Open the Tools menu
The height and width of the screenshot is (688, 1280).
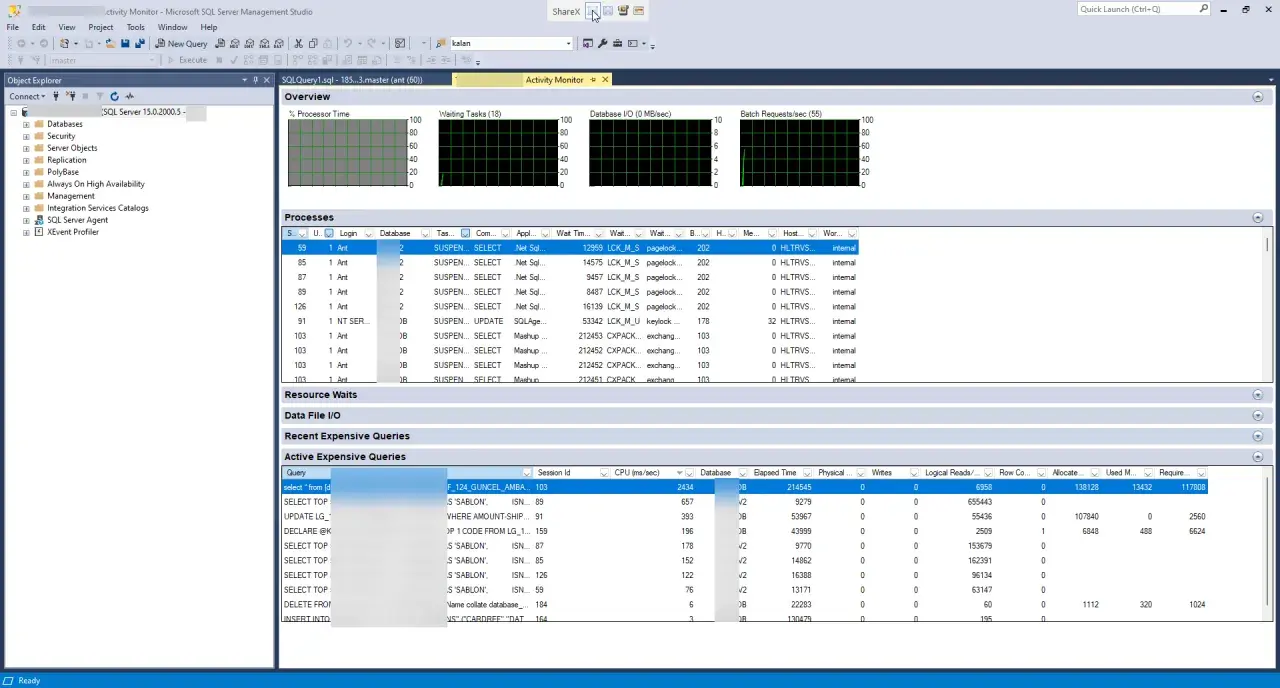coord(135,27)
